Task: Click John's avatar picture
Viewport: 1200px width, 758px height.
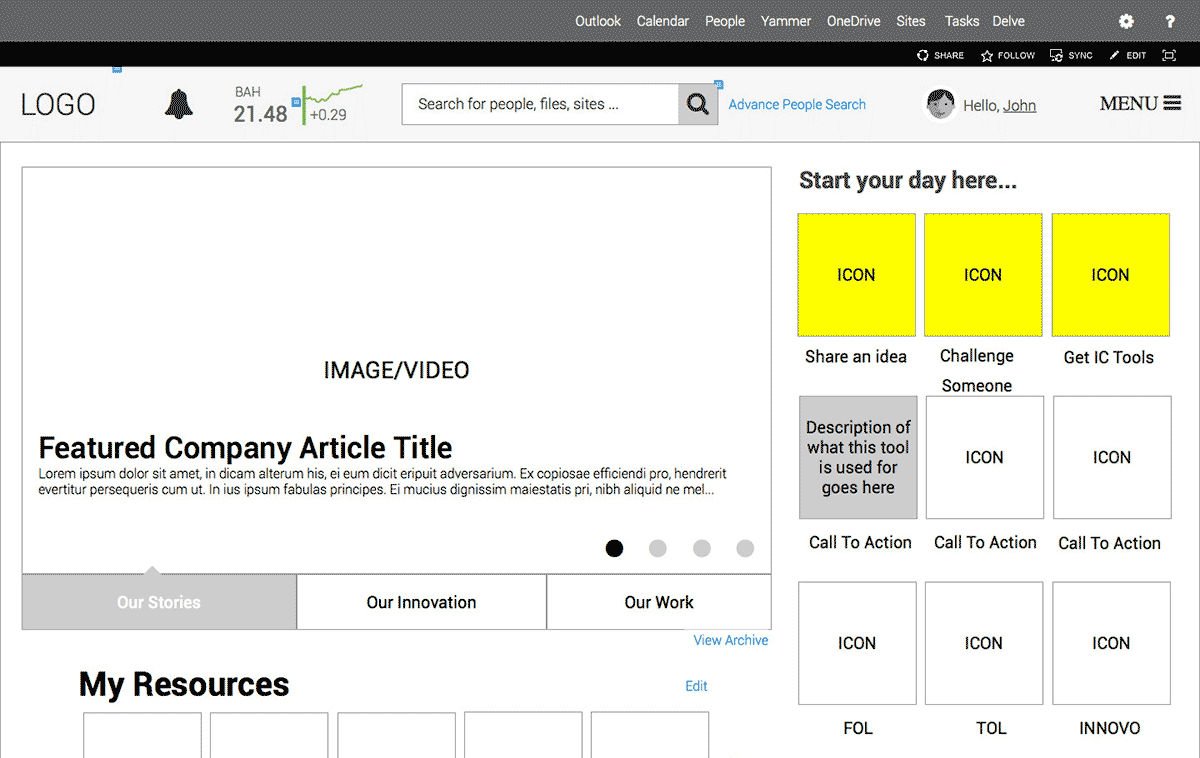Action: [941, 104]
